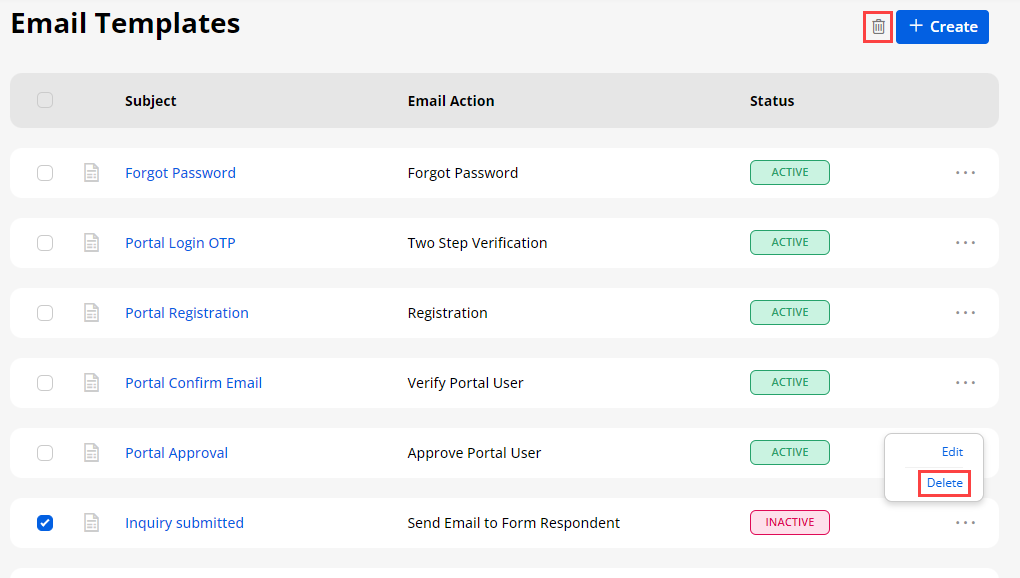Click the document icon beside Forgot Password
Viewport: 1020px width, 578px height.
[x=91, y=173]
